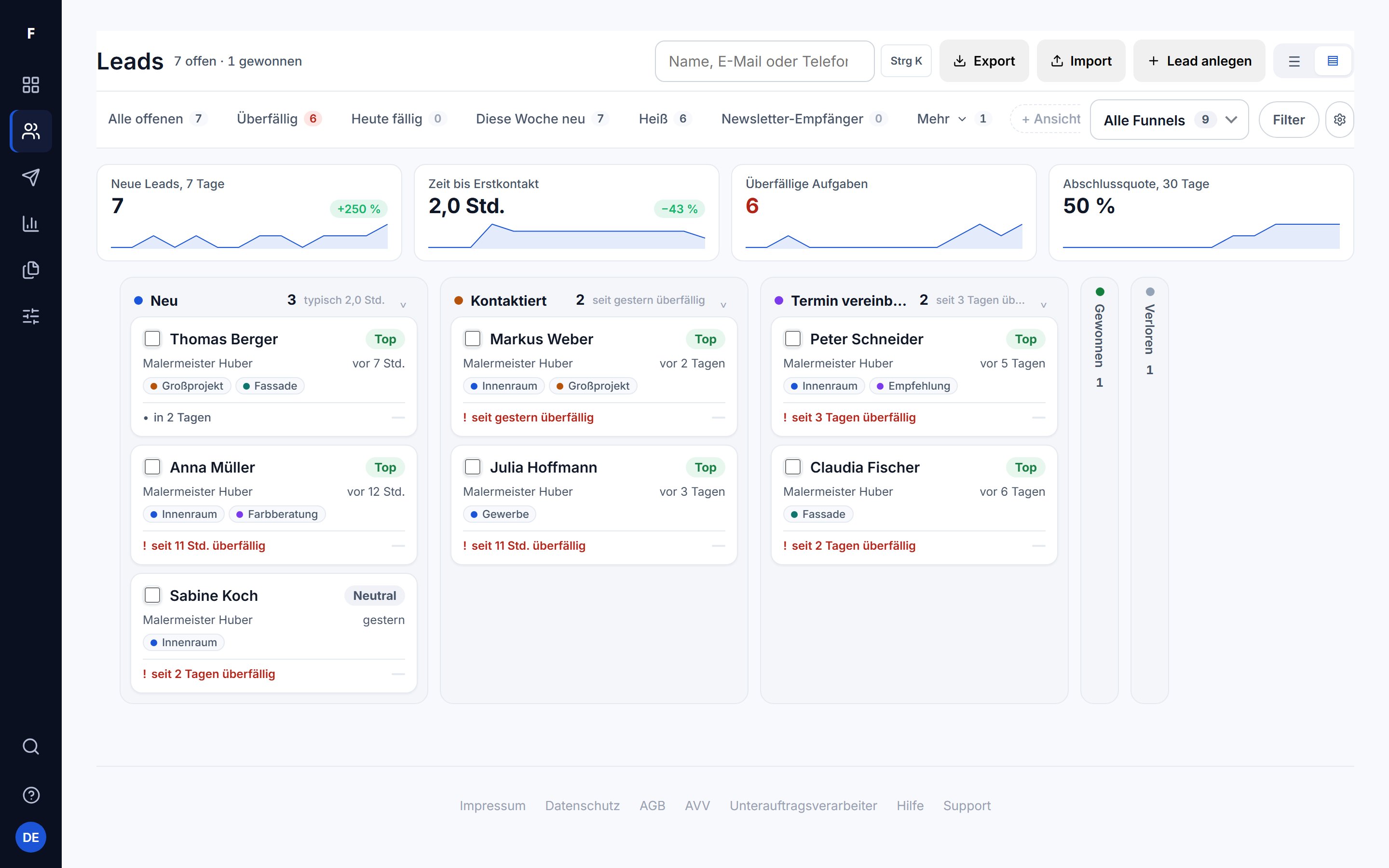Open the Abschlussquote, 30 Tage stat card

[1201, 212]
